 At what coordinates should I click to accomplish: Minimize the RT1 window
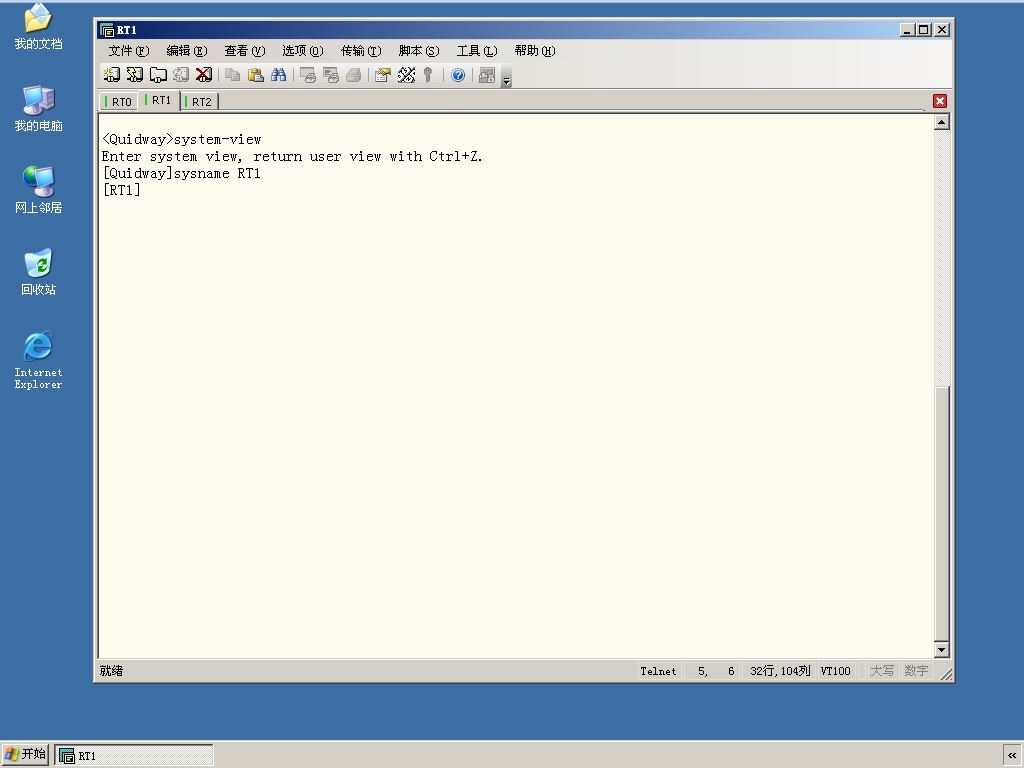(907, 30)
